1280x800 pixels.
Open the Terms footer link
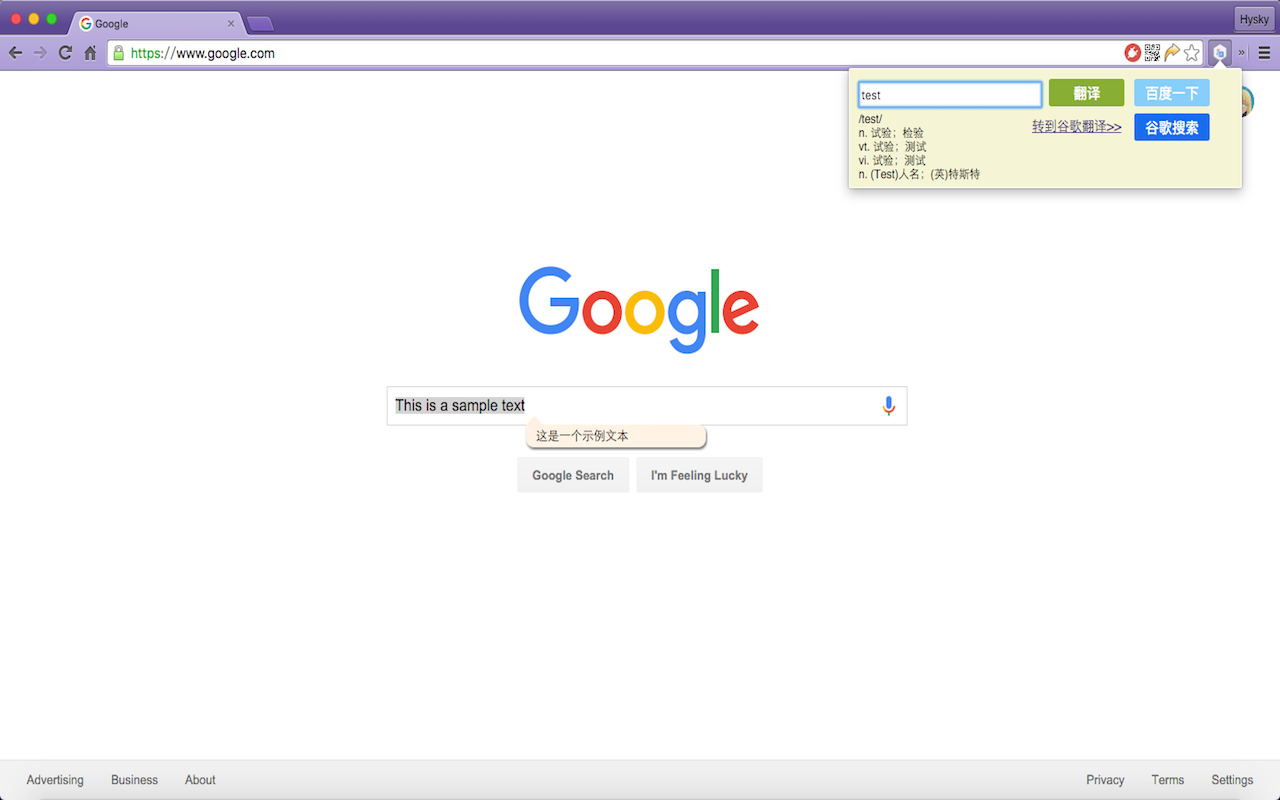(1167, 780)
